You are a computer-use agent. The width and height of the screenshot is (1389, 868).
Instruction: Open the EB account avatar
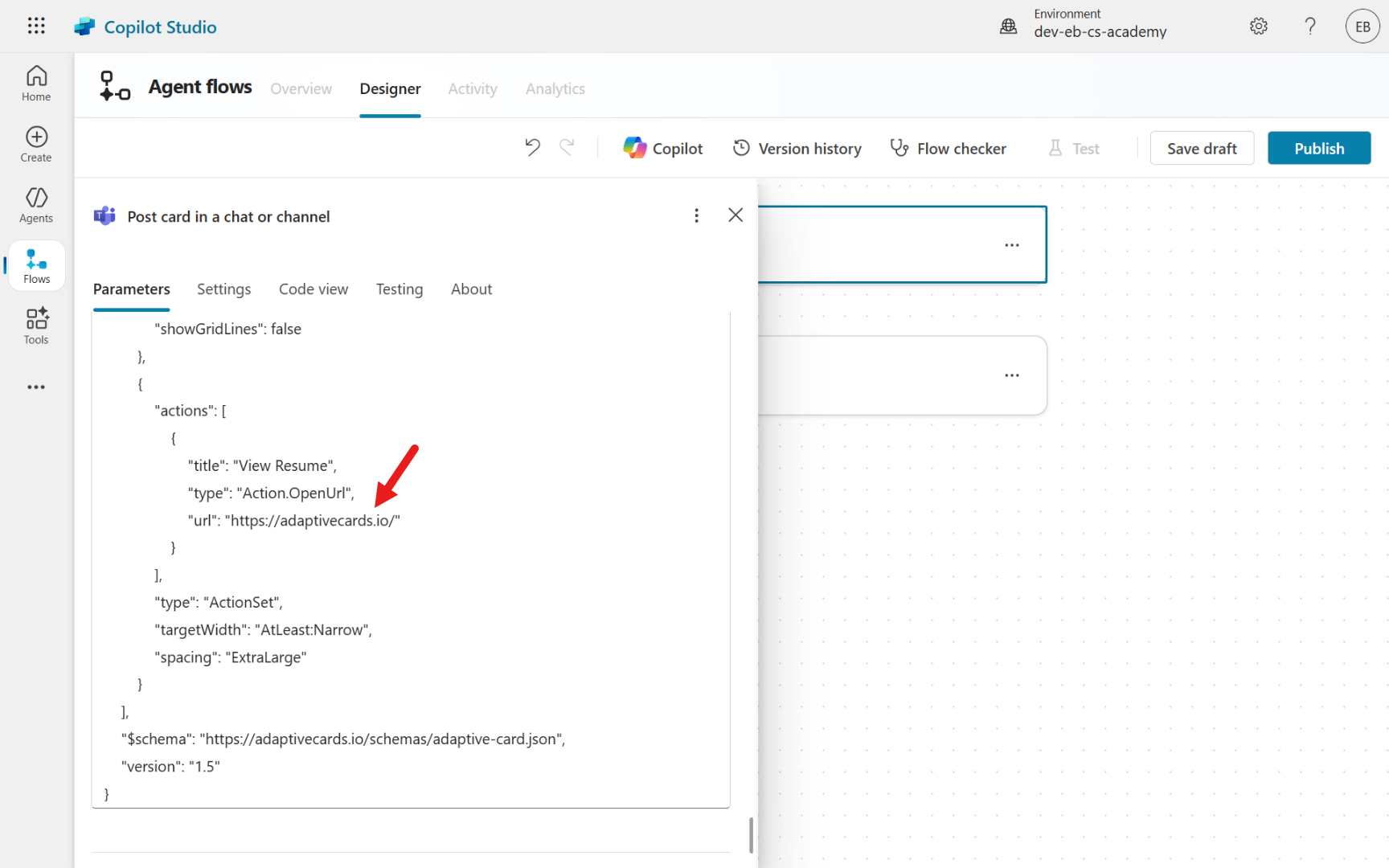[1362, 27]
